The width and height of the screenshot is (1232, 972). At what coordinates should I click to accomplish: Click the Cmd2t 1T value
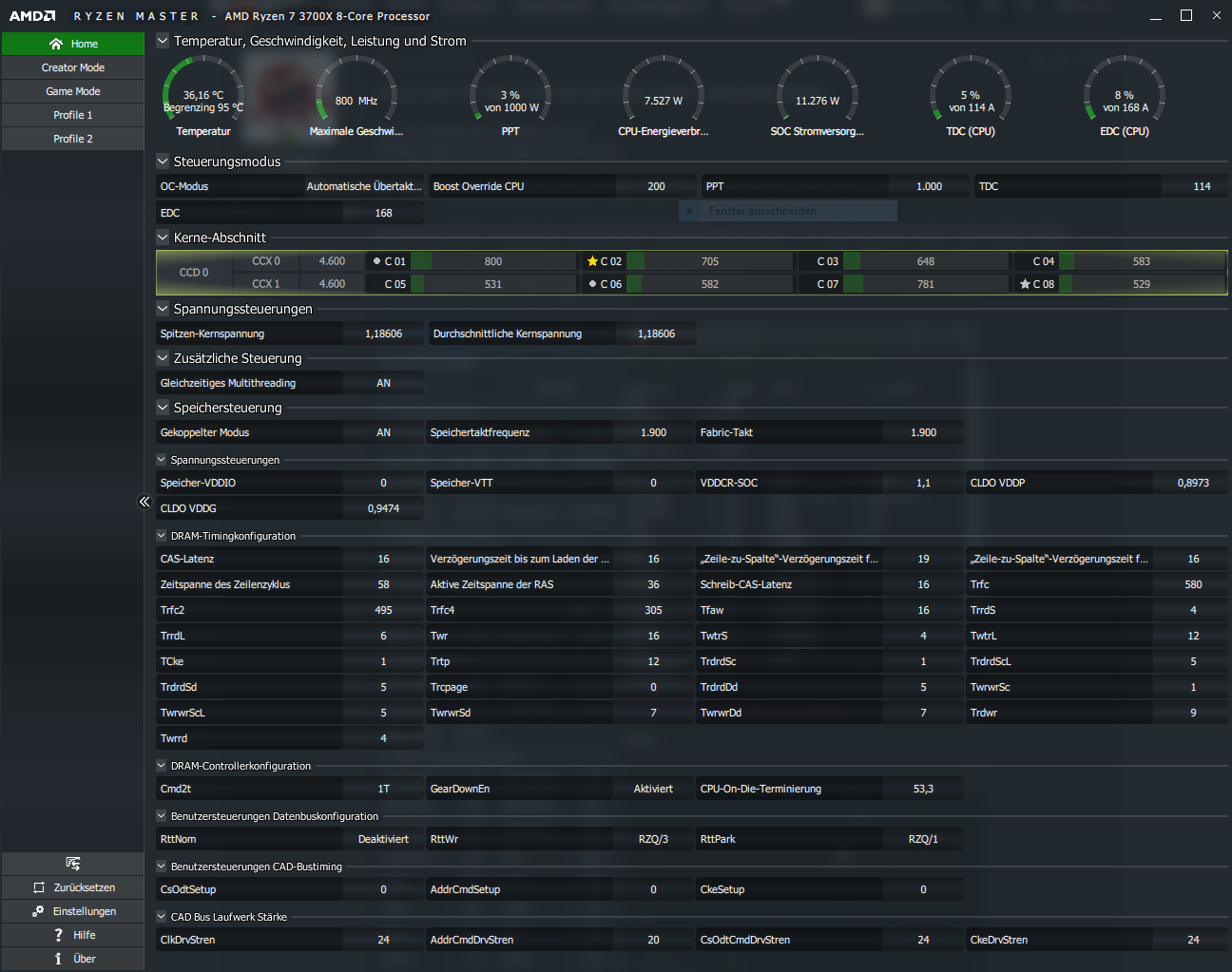click(383, 789)
